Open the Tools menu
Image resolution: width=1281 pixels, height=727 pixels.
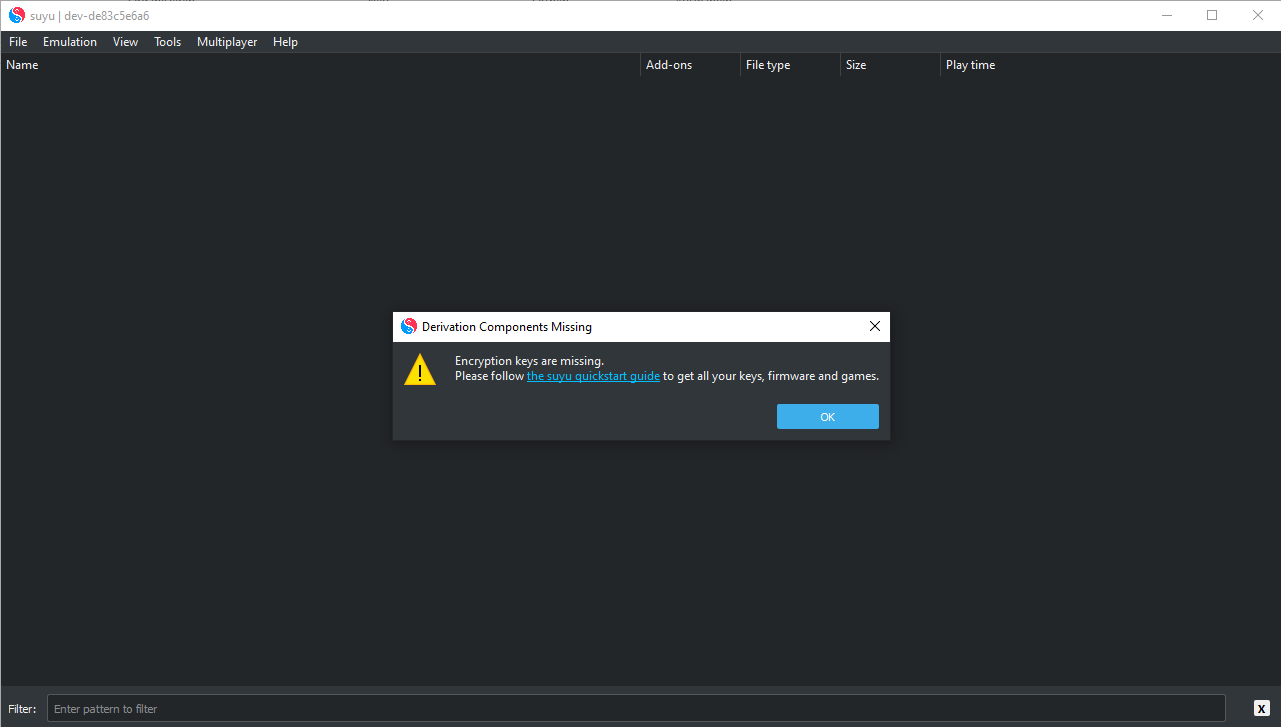coord(168,42)
